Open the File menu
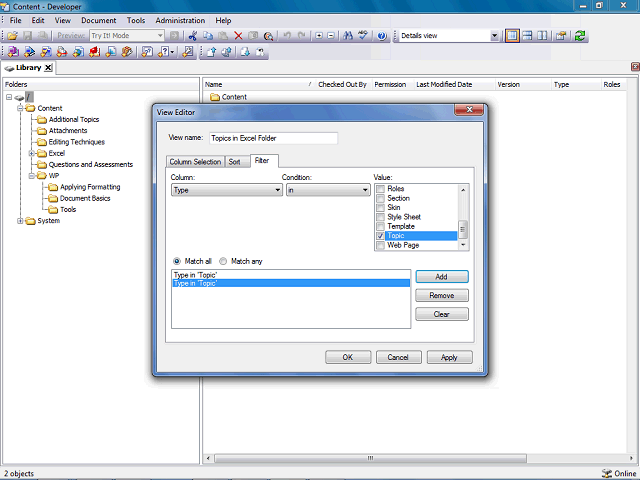 tap(16, 20)
